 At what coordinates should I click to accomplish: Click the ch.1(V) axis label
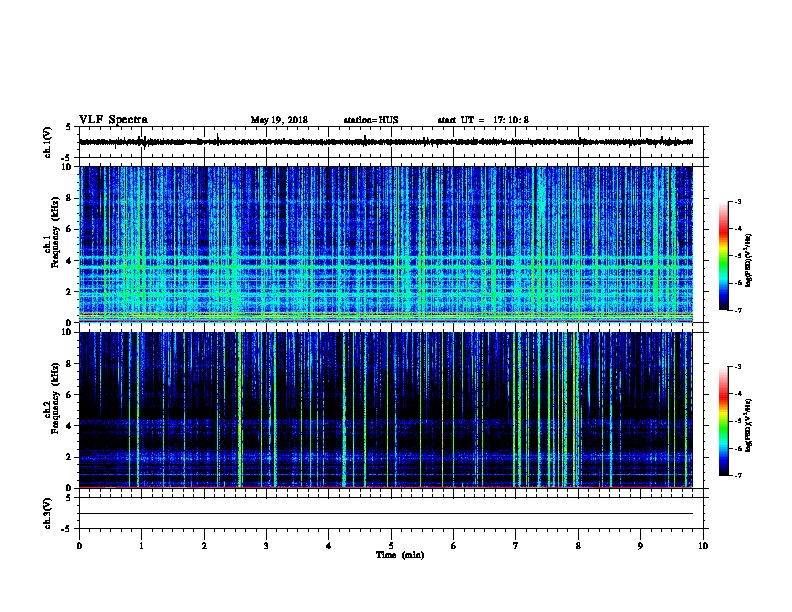coord(48,142)
